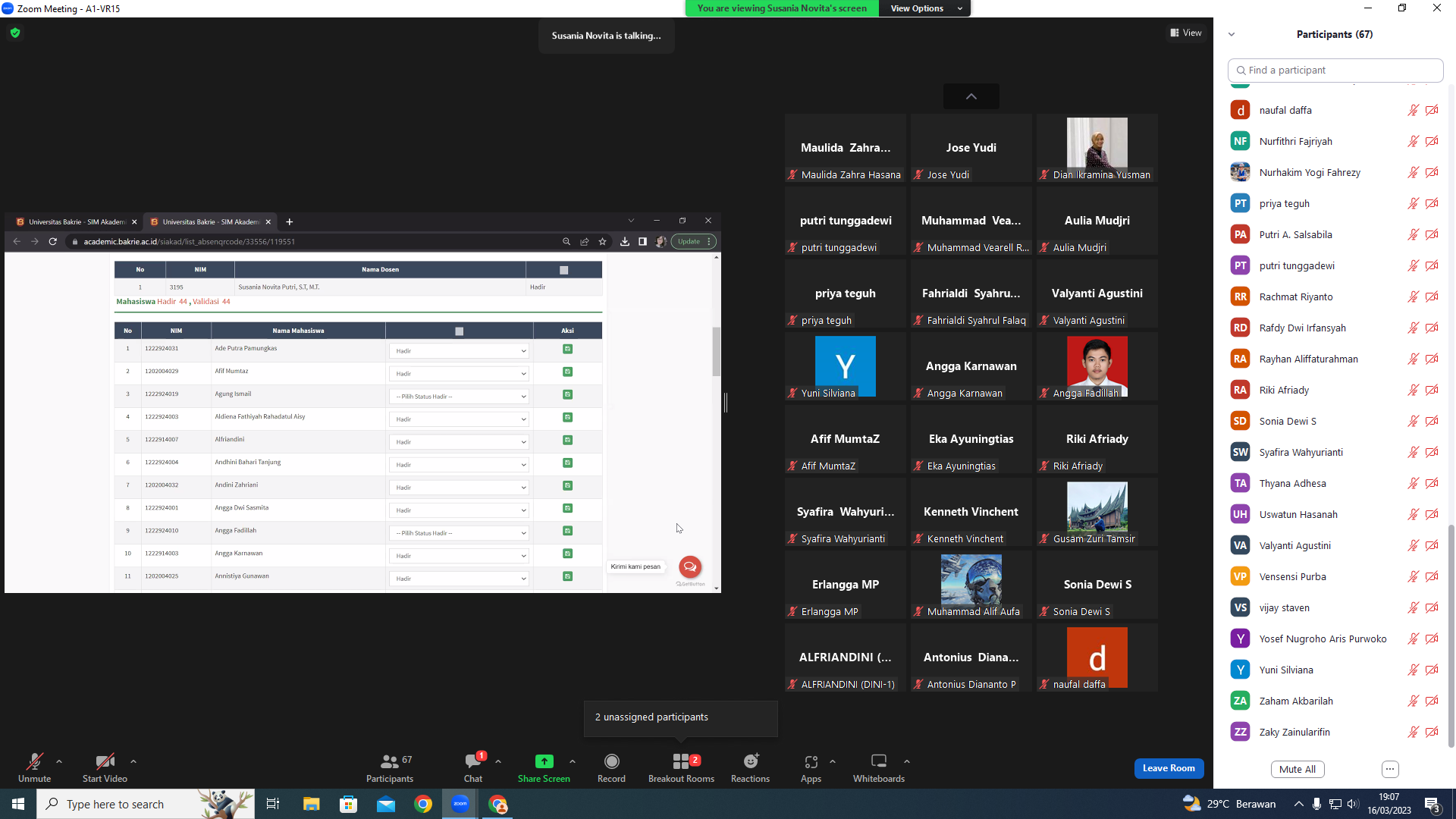
Task: Toggle mute for Vensensi Purba in list
Action: [x=1413, y=576]
